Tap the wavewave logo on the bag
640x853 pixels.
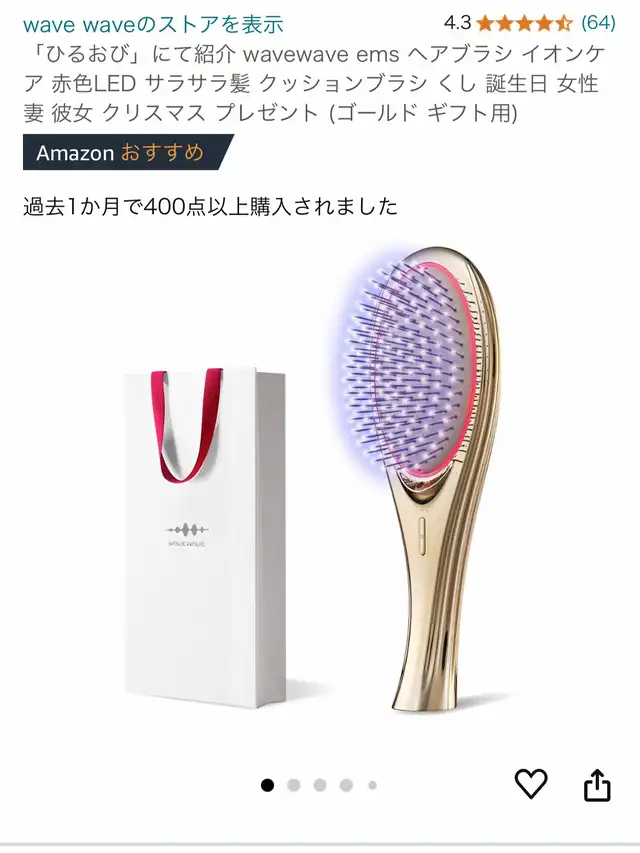pyautogui.click(x=187, y=535)
